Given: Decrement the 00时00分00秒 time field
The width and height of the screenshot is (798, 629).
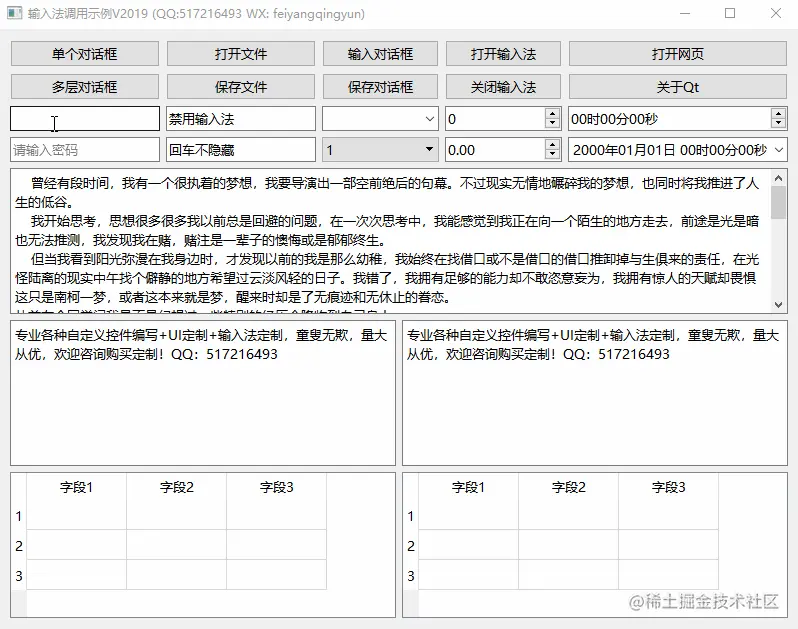Looking at the screenshot, I should (779, 124).
